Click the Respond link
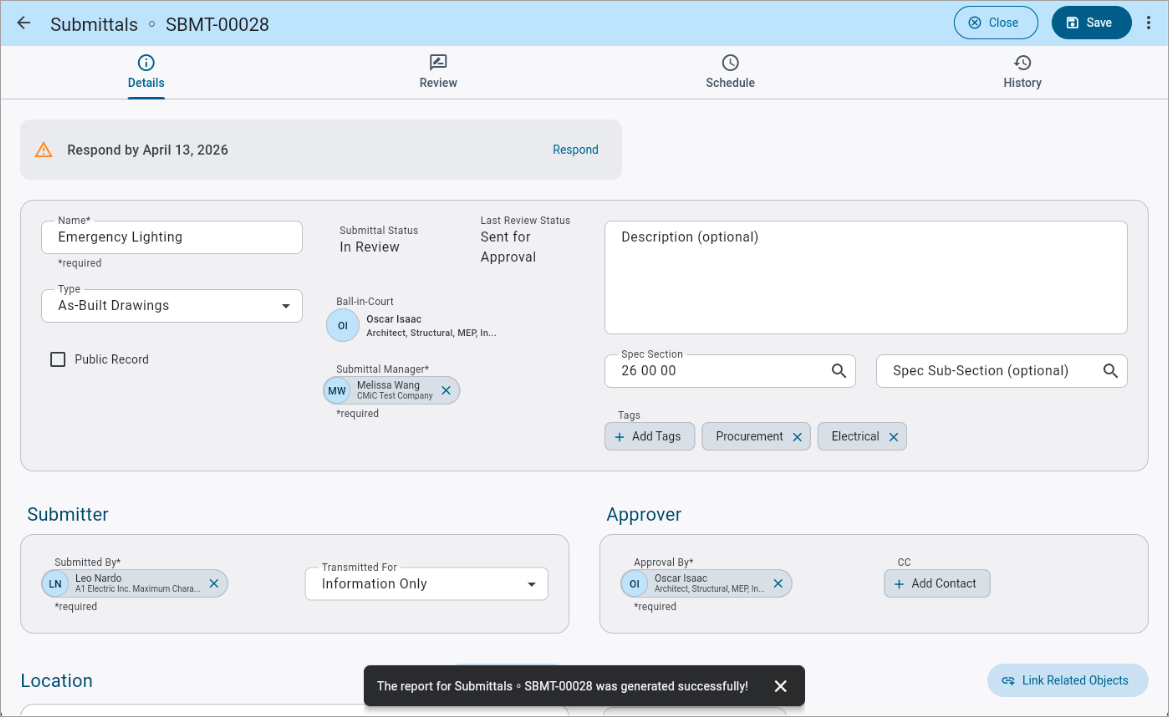The width and height of the screenshot is (1169, 717). click(576, 150)
